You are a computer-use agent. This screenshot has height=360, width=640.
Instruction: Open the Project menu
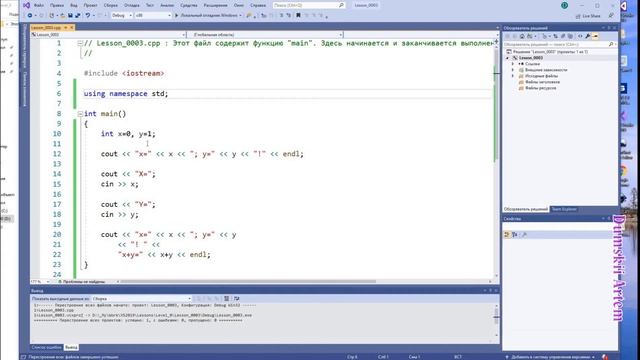point(90,5)
